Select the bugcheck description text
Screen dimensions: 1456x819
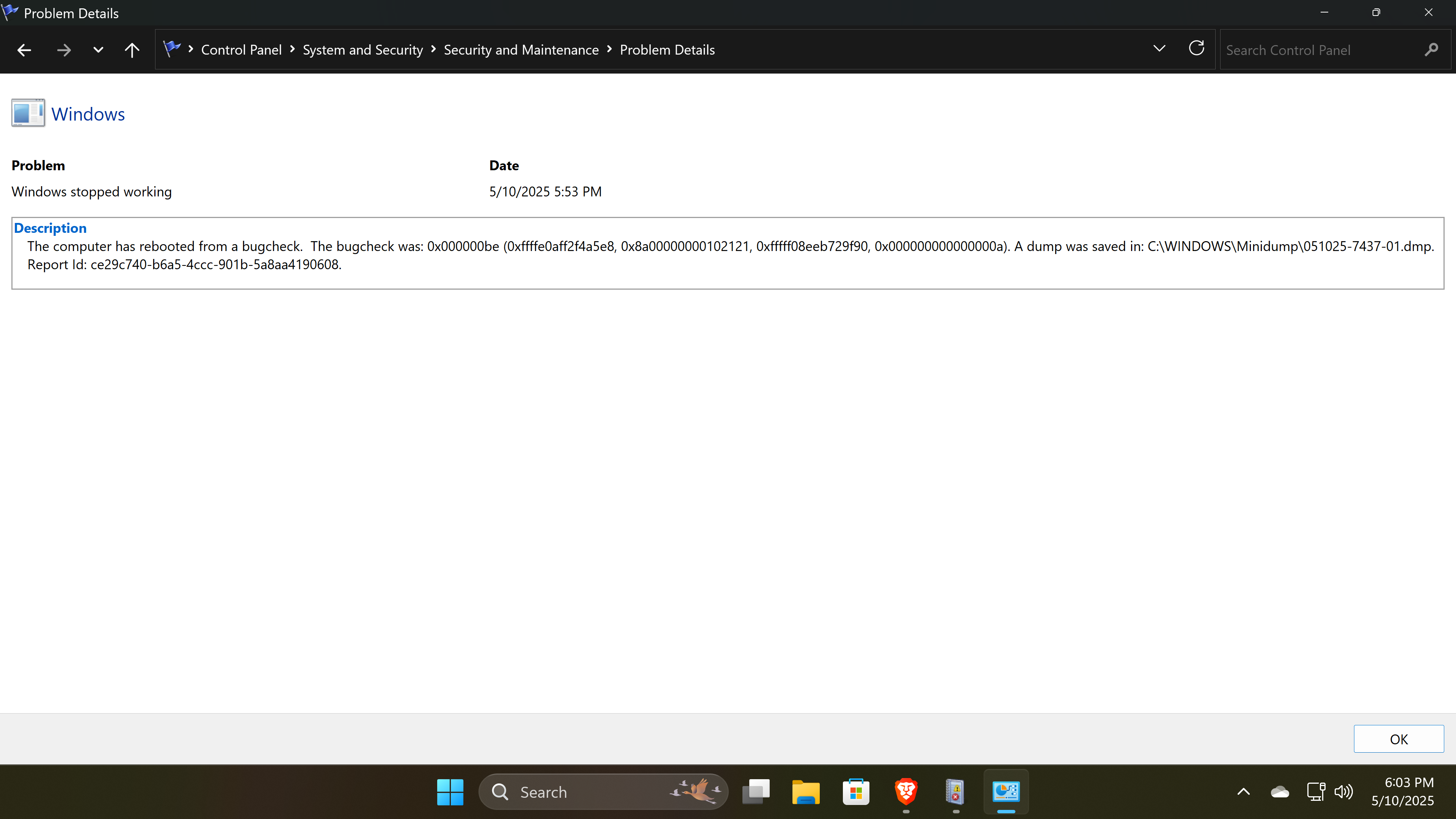[731, 246]
